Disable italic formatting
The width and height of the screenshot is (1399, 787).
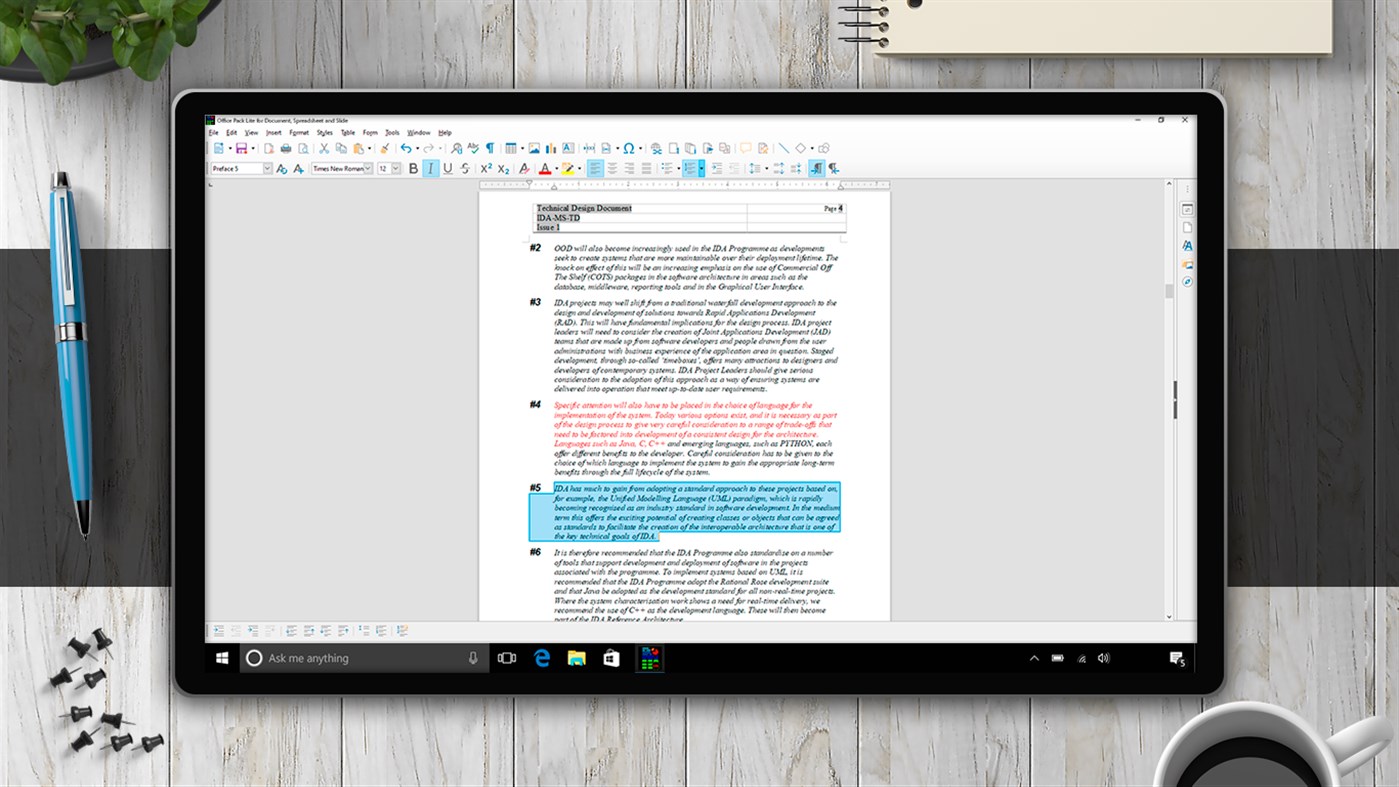[x=431, y=168]
